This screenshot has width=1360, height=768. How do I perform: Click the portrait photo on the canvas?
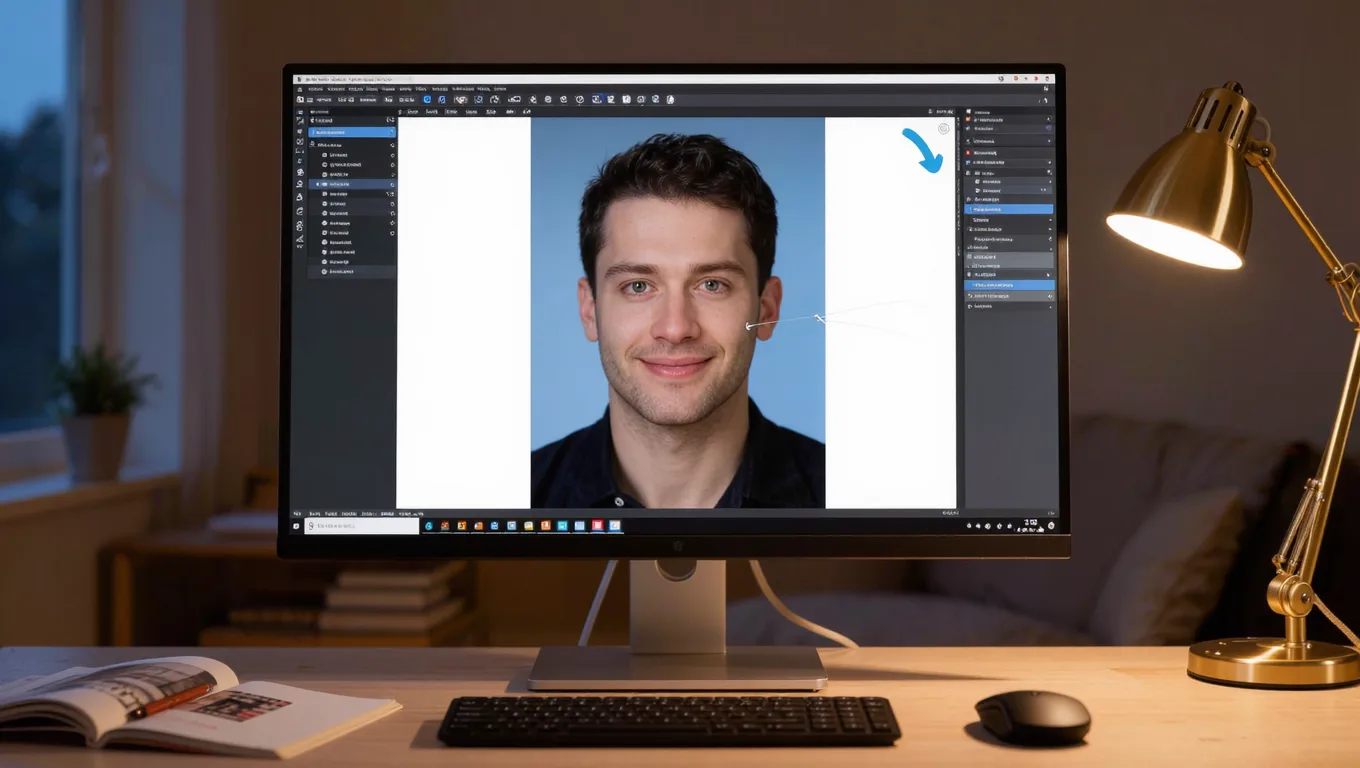click(678, 312)
